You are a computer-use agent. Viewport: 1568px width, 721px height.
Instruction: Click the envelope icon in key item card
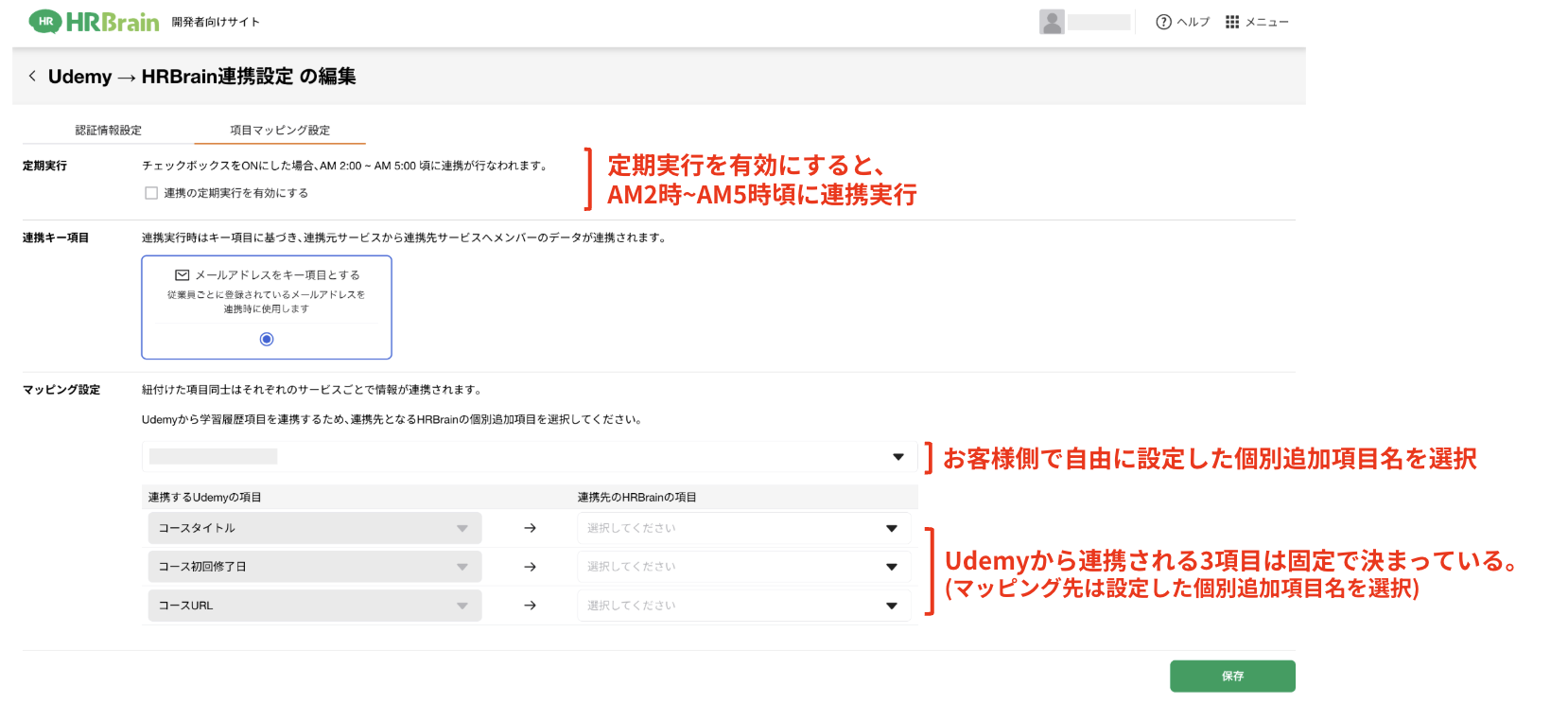[183, 275]
